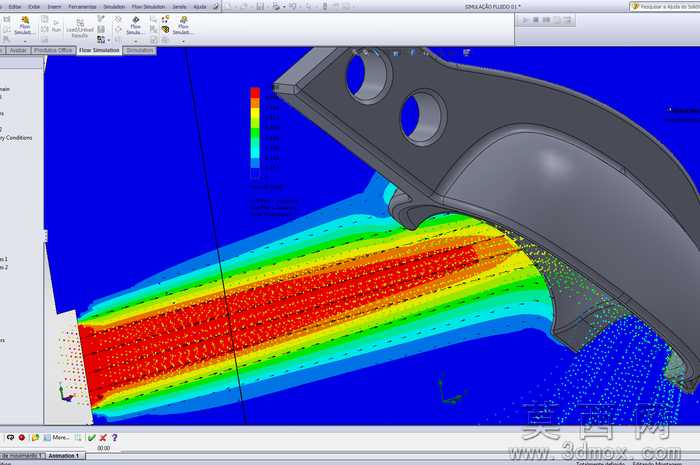Switch to the Produtos Office tab
This screenshot has height=465, width=700.
[x=53, y=50]
